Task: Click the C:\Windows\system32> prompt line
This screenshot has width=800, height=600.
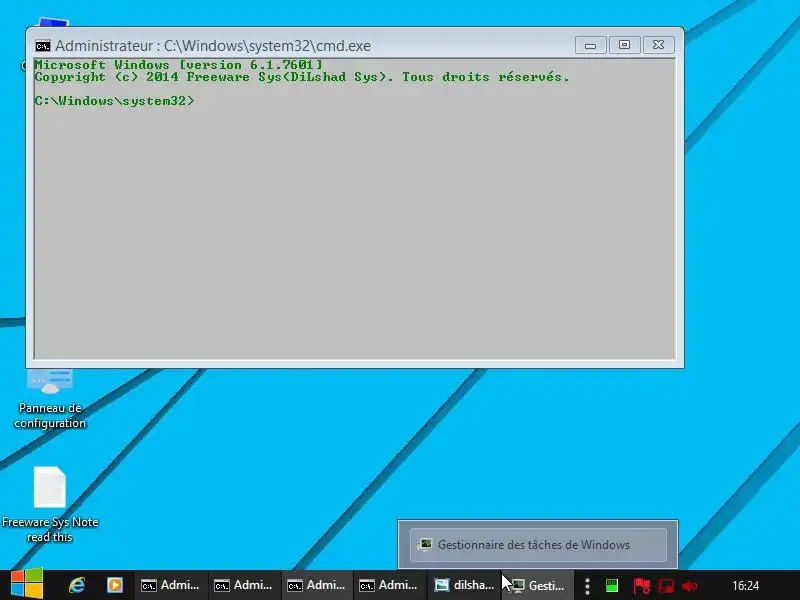Action: (114, 101)
